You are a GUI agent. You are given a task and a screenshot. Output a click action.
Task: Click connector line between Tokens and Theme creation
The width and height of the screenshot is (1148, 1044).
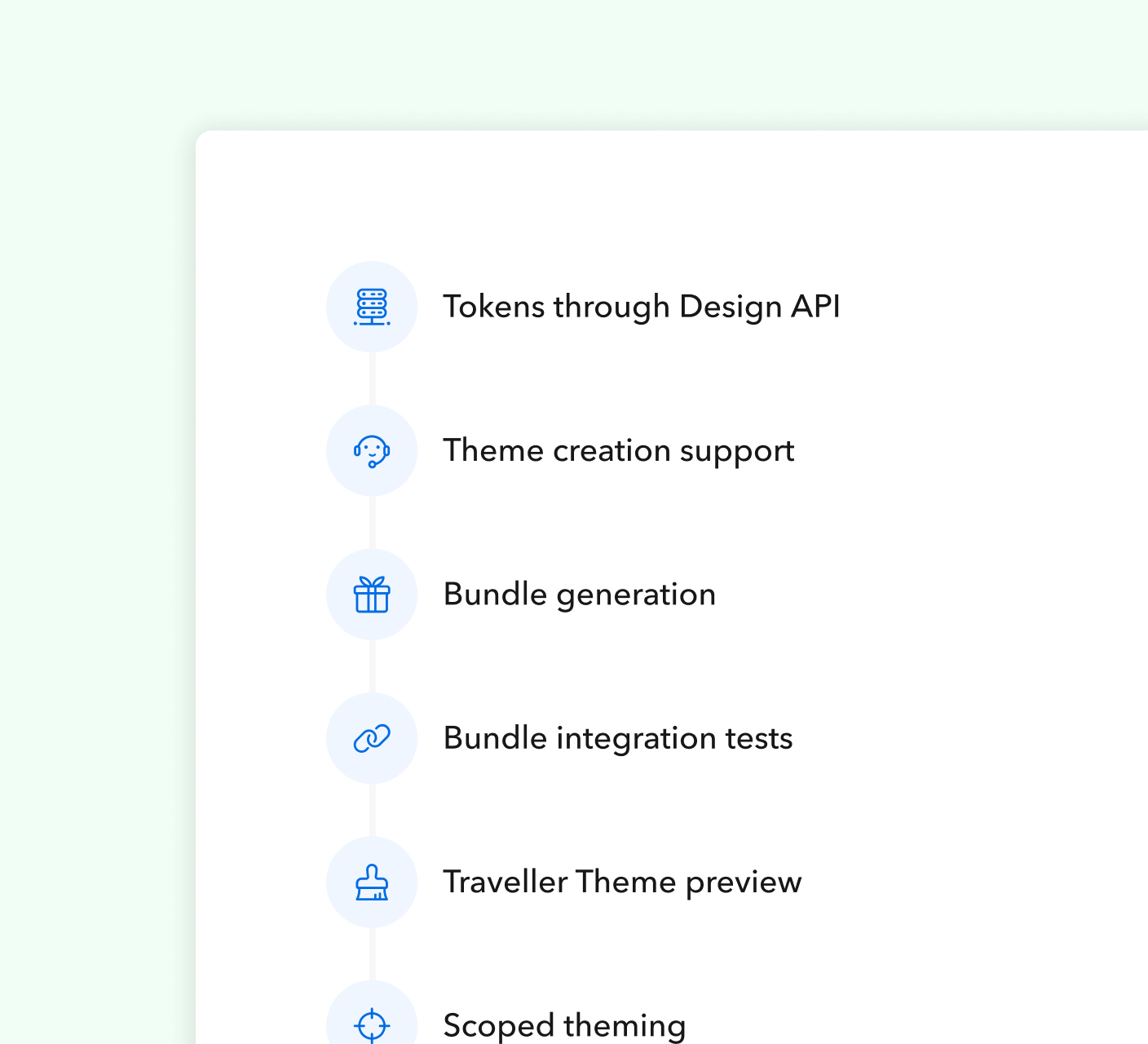tap(373, 378)
